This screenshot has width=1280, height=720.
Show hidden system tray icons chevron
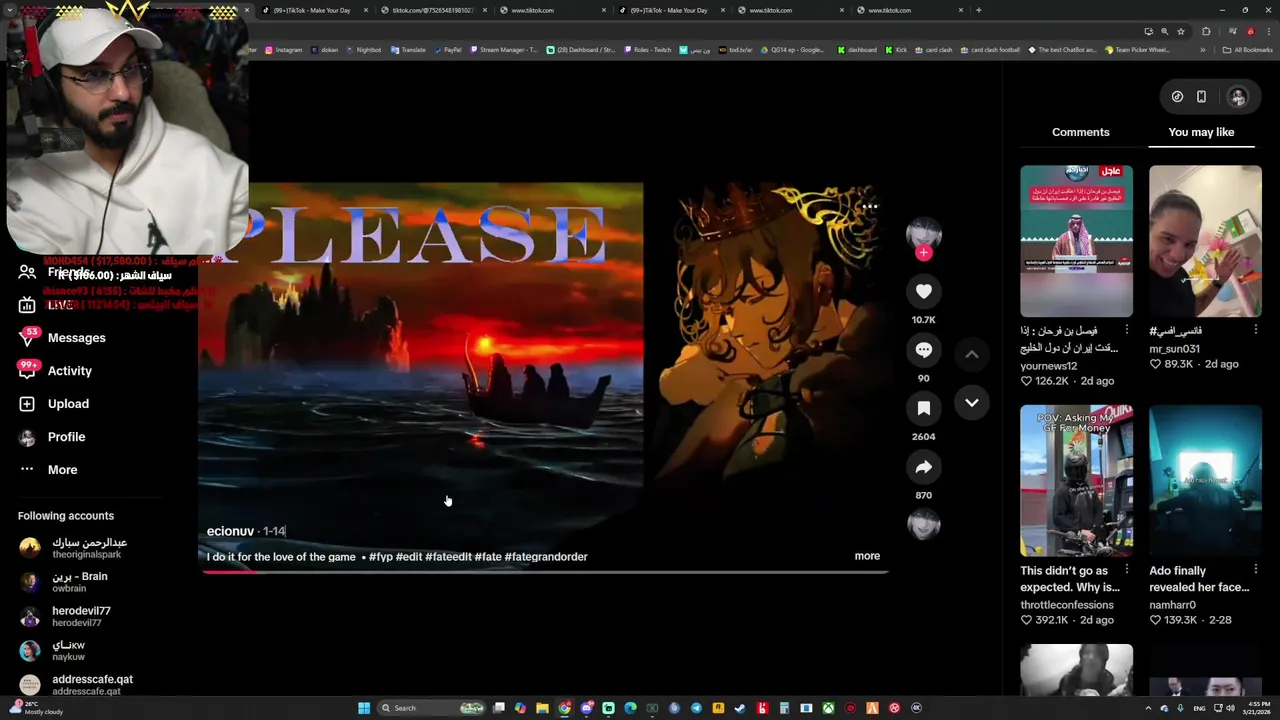coord(1148,708)
